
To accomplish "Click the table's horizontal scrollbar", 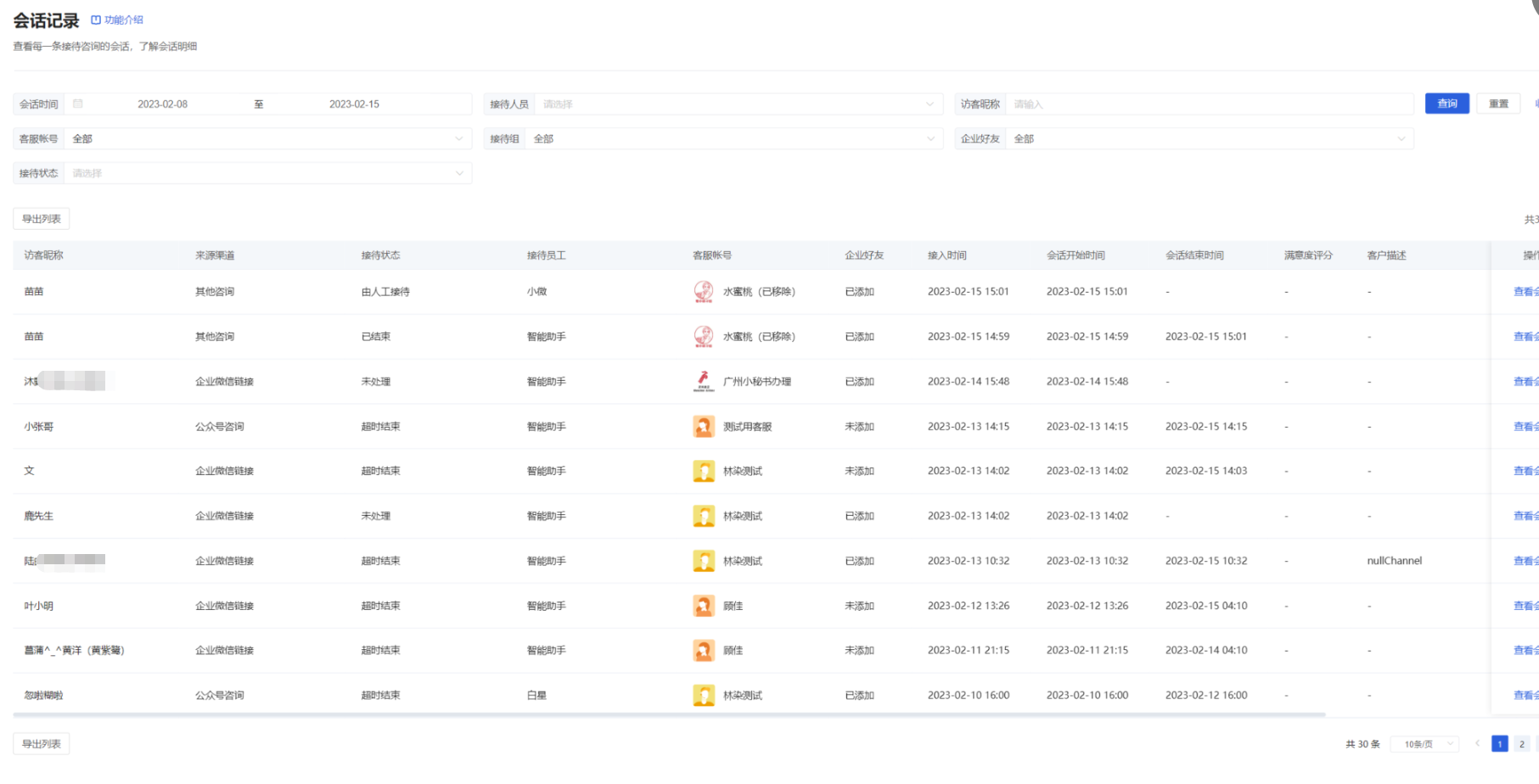I will point(669,715).
